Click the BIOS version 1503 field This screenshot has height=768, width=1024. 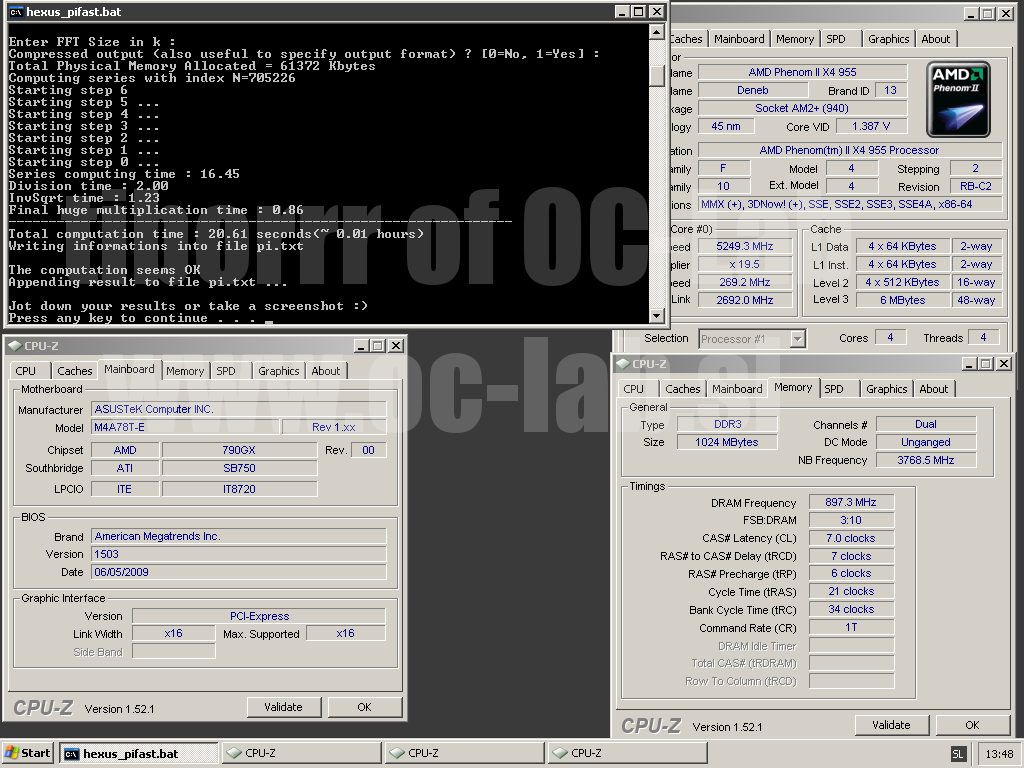coord(238,554)
